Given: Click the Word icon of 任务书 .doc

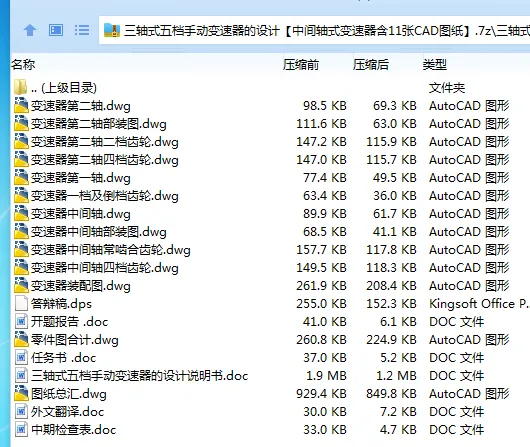Looking at the screenshot, I should click(21, 357).
